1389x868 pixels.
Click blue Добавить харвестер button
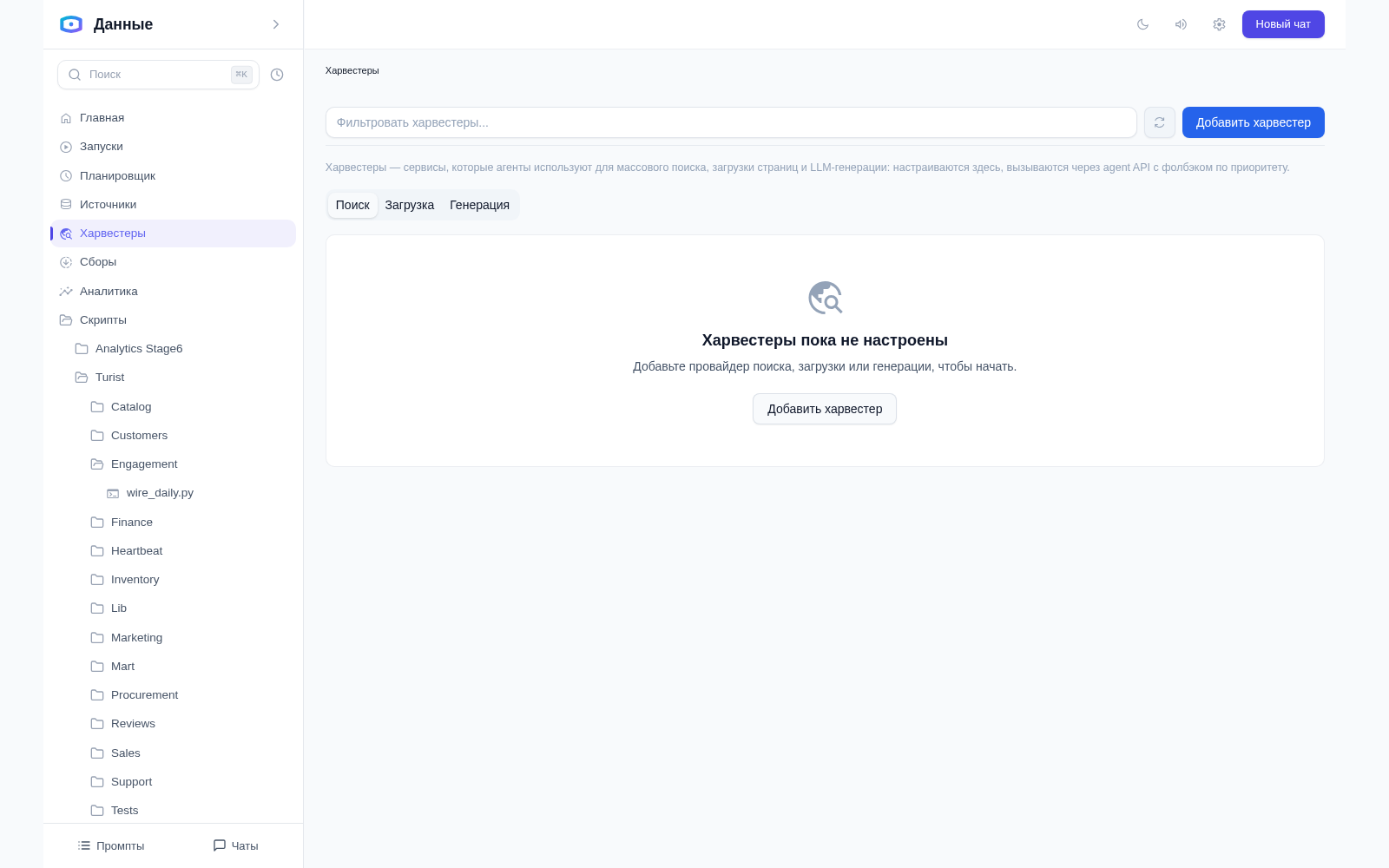click(x=1254, y=122)
